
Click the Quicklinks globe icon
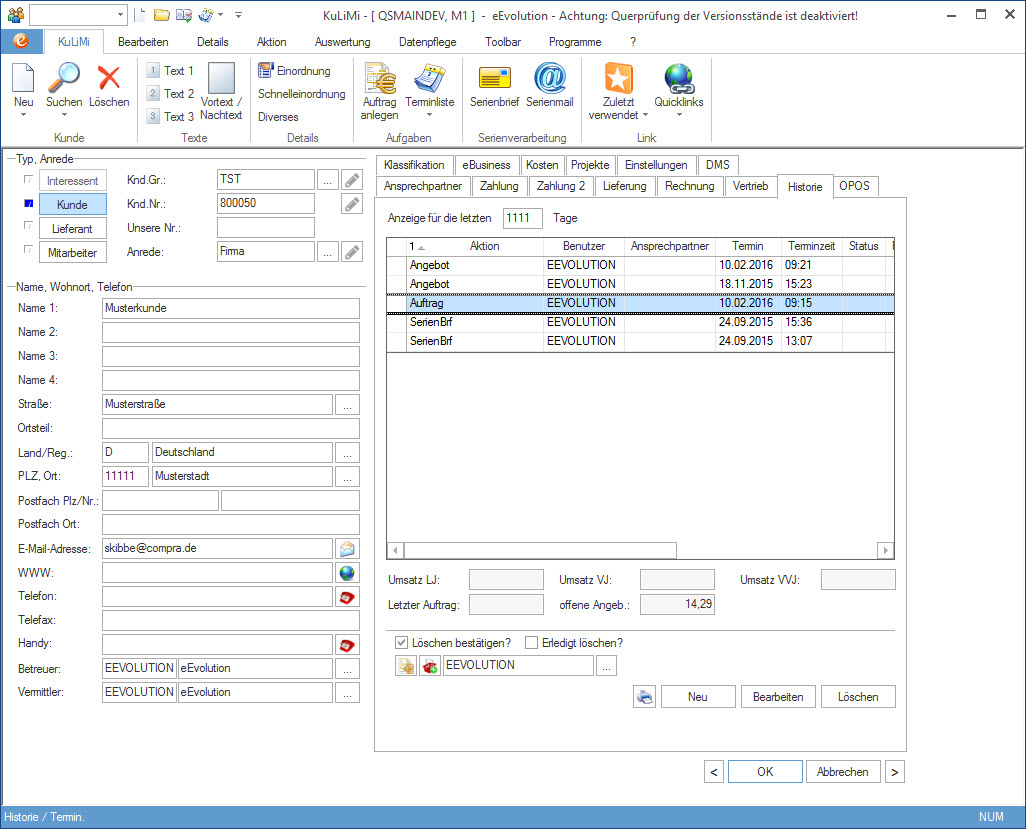click(679, 78)
